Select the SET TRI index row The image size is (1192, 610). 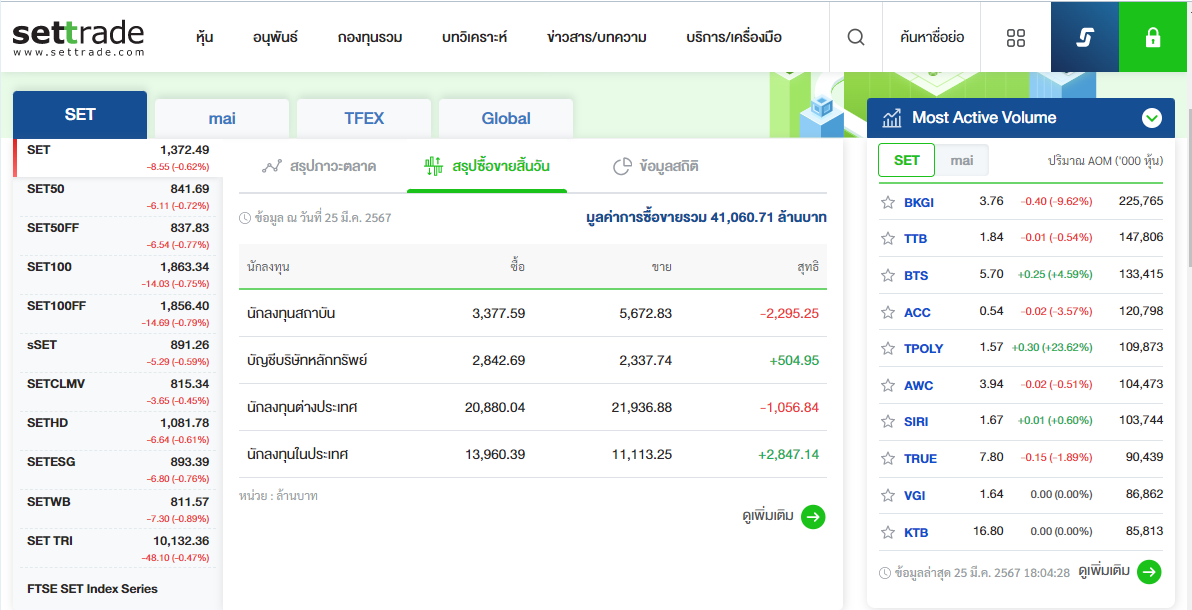coord(118,548)
